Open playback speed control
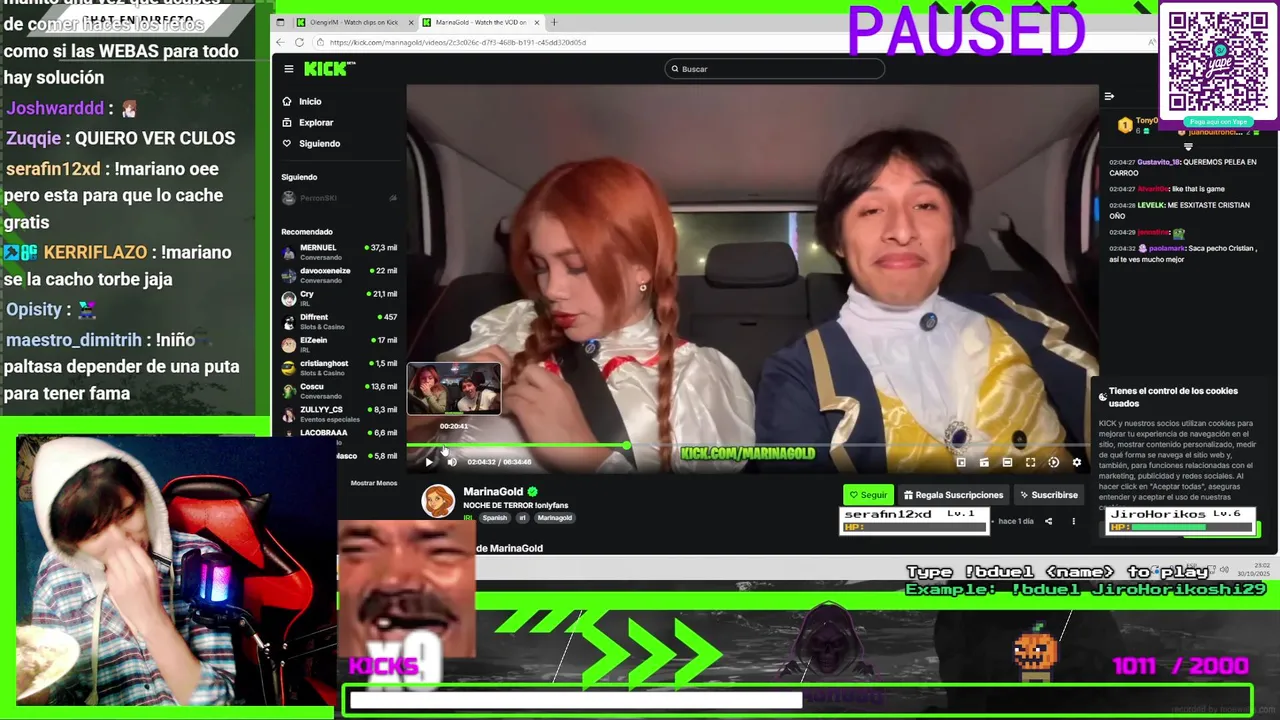Viewport: 1280px width, 720px height. [1053, 462]
